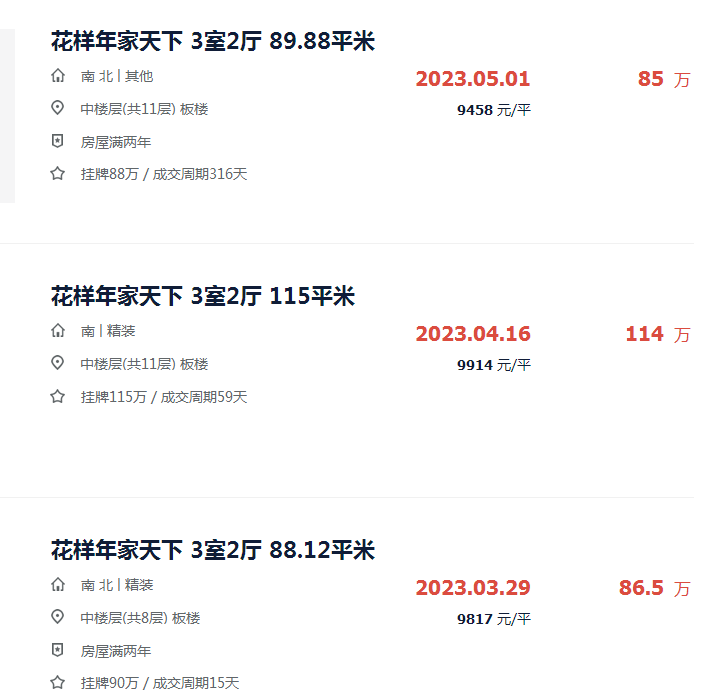This screenshot has height=700, width=703.
Task: Select the sale date 2023.05.01
Action: click(473, 79)
